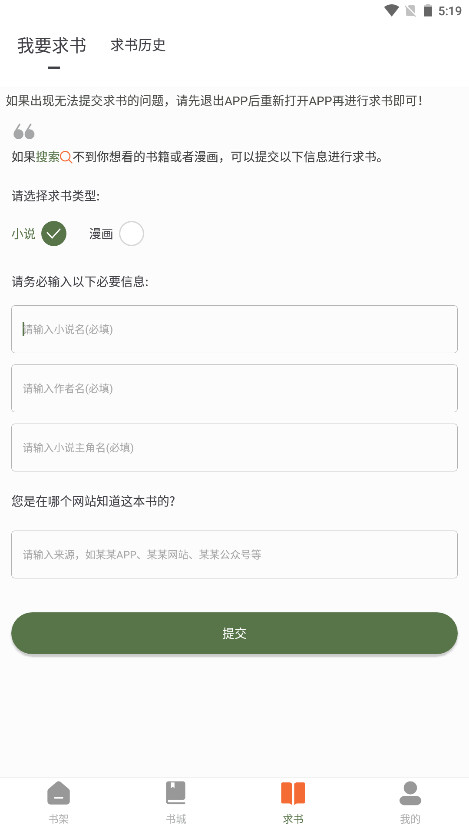This screenshot has width=469, height=835.
Task: Tap the green 提交 submit button
Action: tap(234, 633)
